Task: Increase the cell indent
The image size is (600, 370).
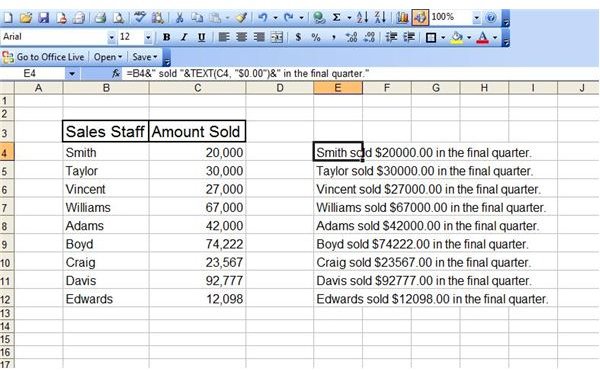Action: [x=409, y=37]
